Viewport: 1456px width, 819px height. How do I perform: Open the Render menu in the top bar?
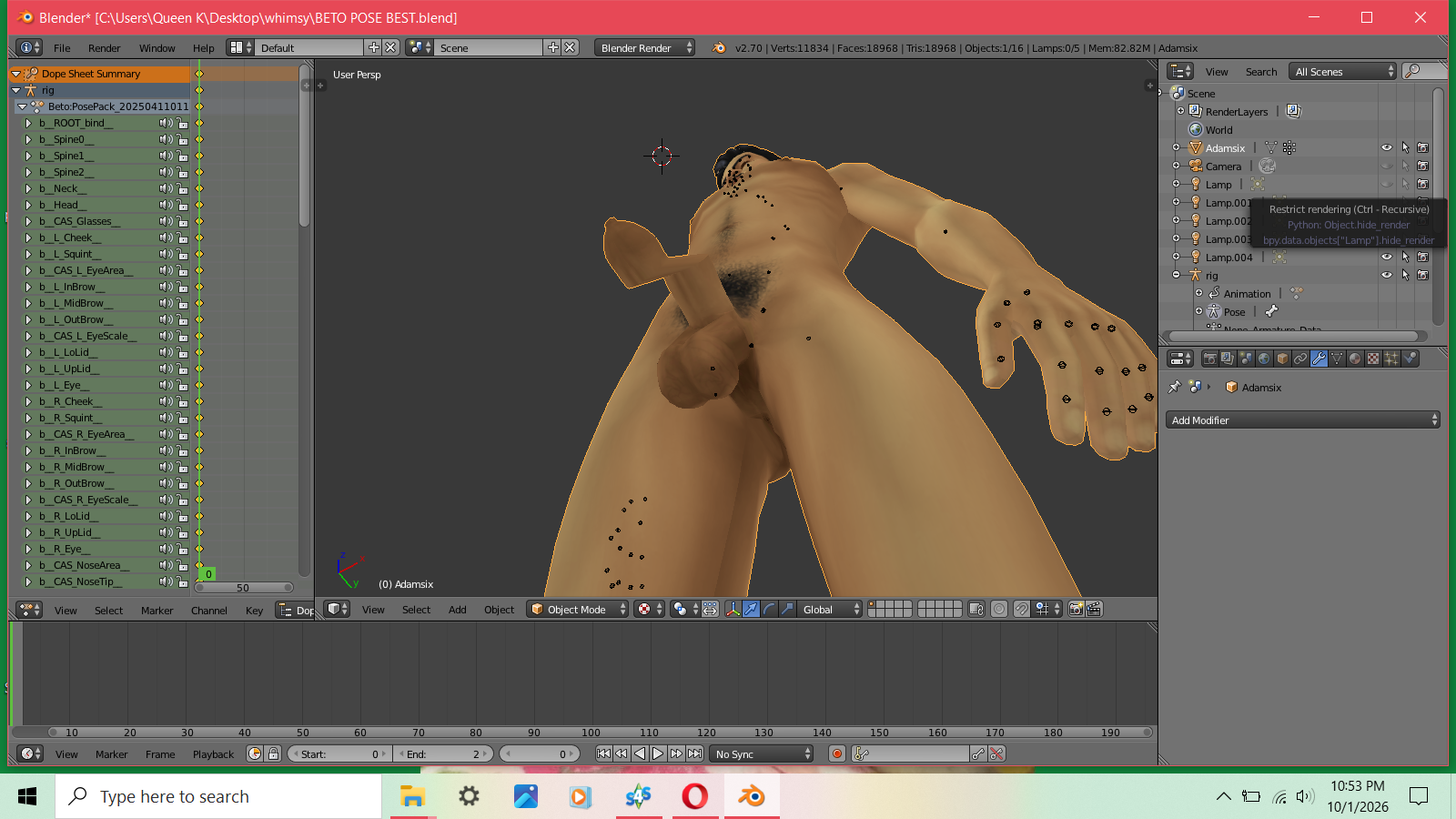[104, 47]
